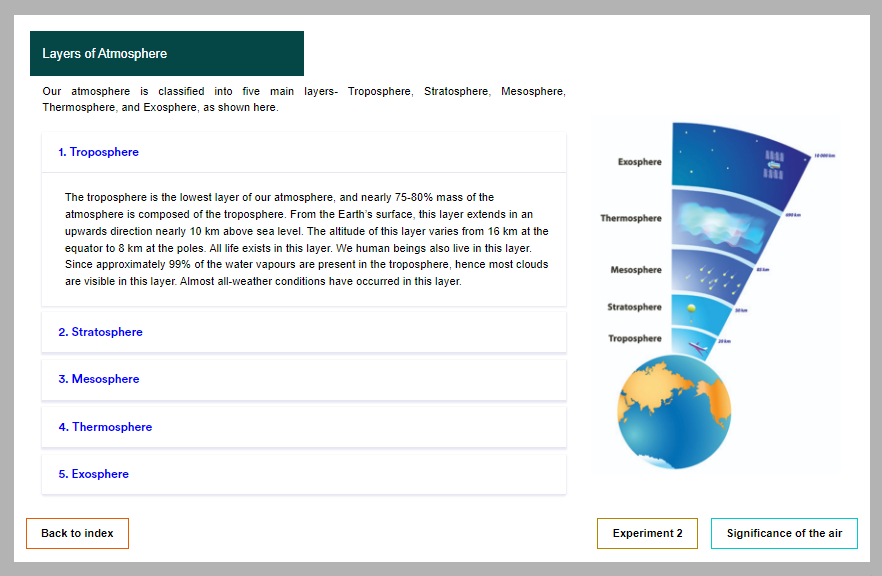Click the Earth globe in the diagram
Viewport: 882px width, 576px height.
coord(674,412)
